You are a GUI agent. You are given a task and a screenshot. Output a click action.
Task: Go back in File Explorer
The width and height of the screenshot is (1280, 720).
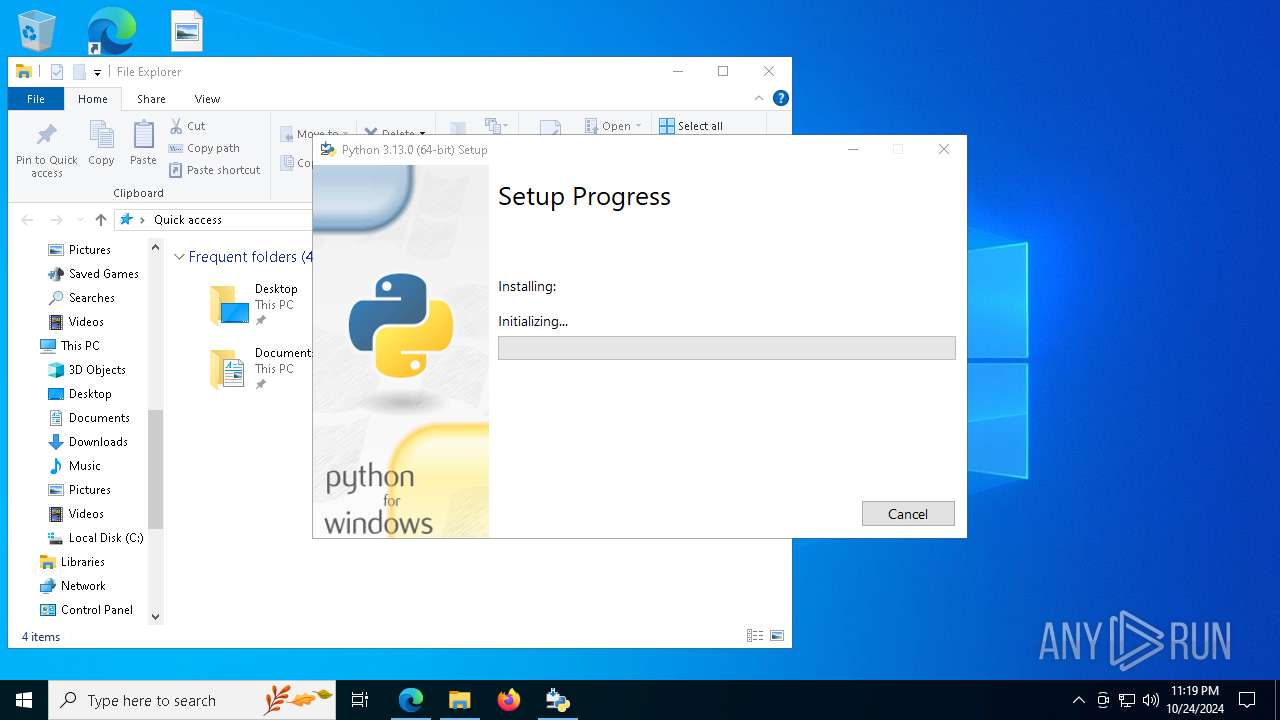(27, 220)
